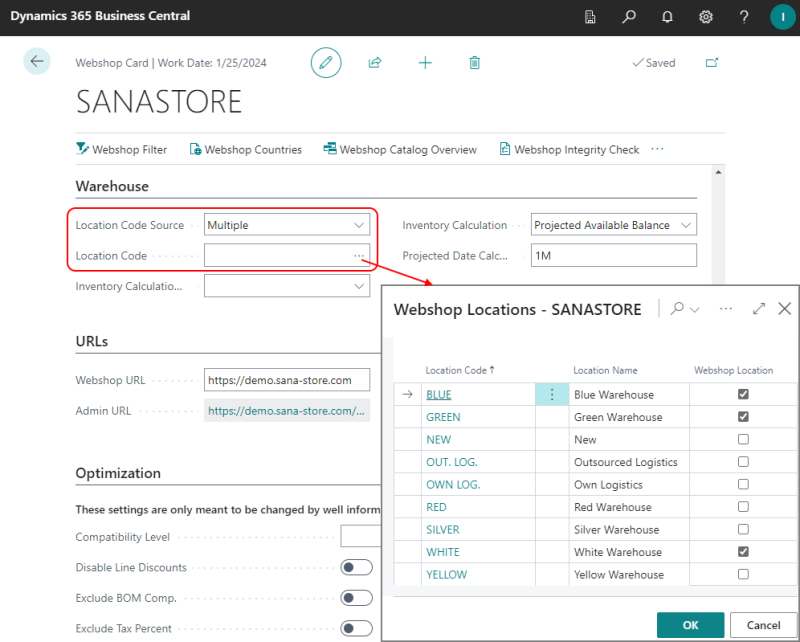Image resolution: width=800 pixels, height=642 pixels.
Task: Toggle Exclude Tax Percent switch
Action: coord(356,628)
